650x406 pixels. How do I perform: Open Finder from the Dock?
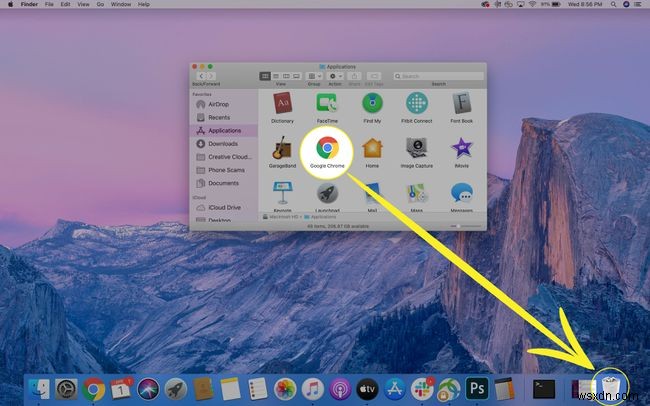[39, 389]
